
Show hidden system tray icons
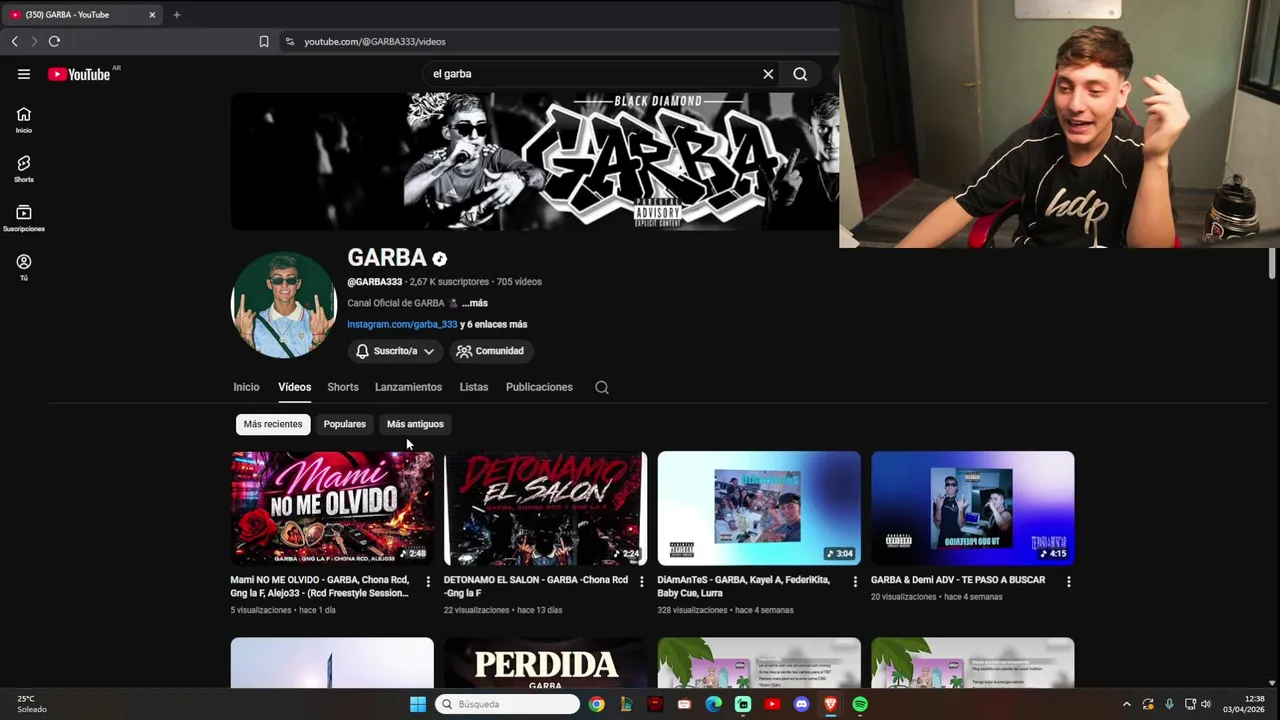1126,704
